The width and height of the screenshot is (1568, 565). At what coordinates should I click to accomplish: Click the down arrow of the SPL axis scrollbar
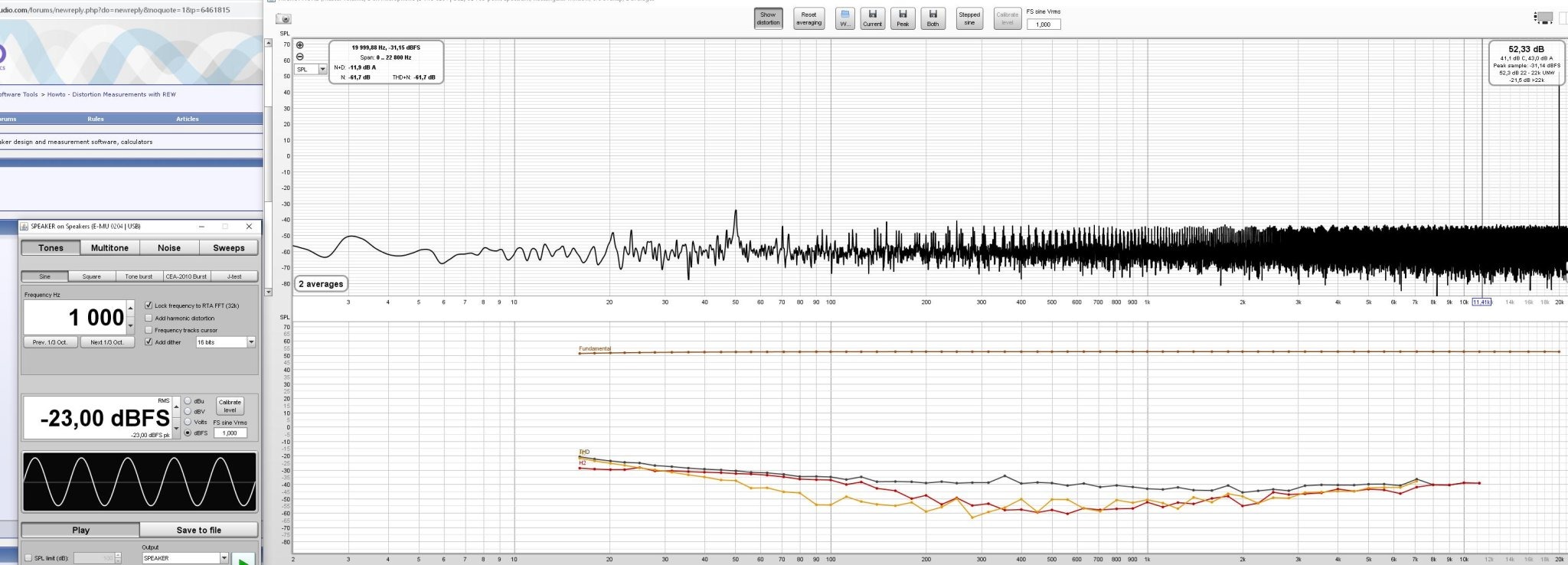(x=268, y=292)
